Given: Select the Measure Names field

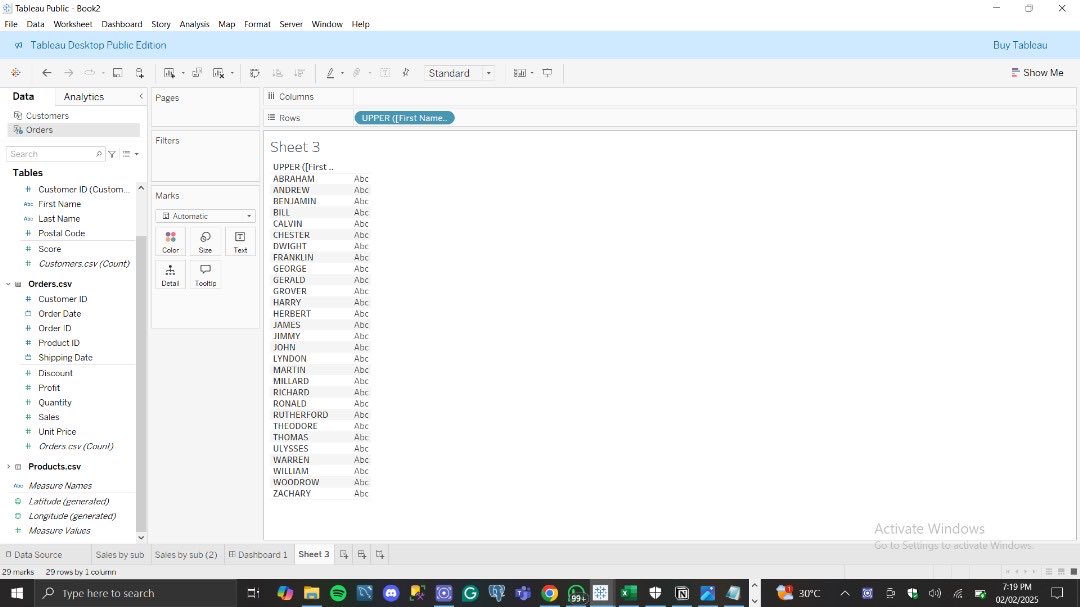Looking at the screenshot, I should [60, 486].
